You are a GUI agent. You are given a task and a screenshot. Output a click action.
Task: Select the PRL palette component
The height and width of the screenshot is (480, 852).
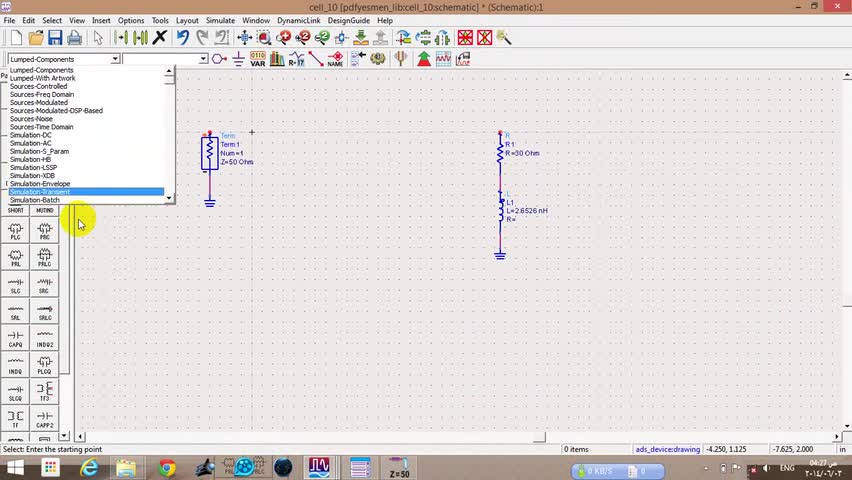point(15,258)
